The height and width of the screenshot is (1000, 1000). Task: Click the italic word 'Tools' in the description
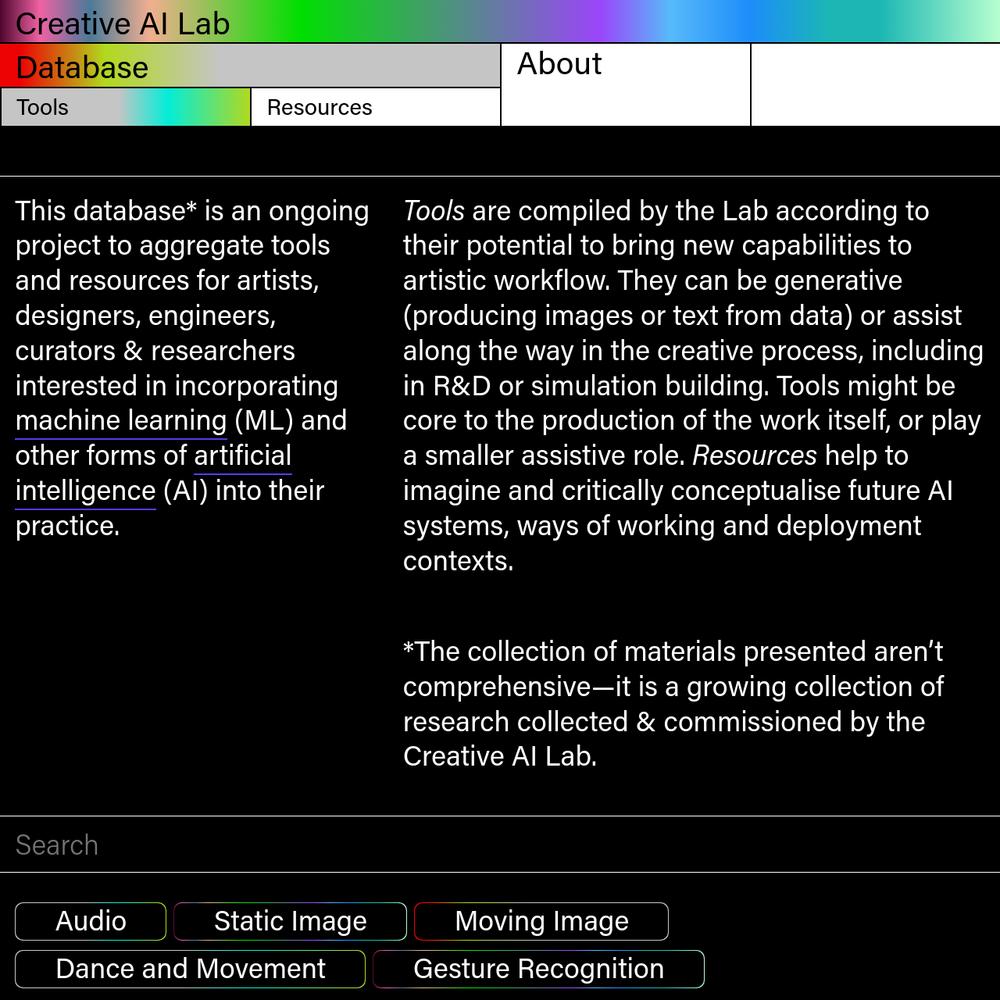click(x=434, y=211)
